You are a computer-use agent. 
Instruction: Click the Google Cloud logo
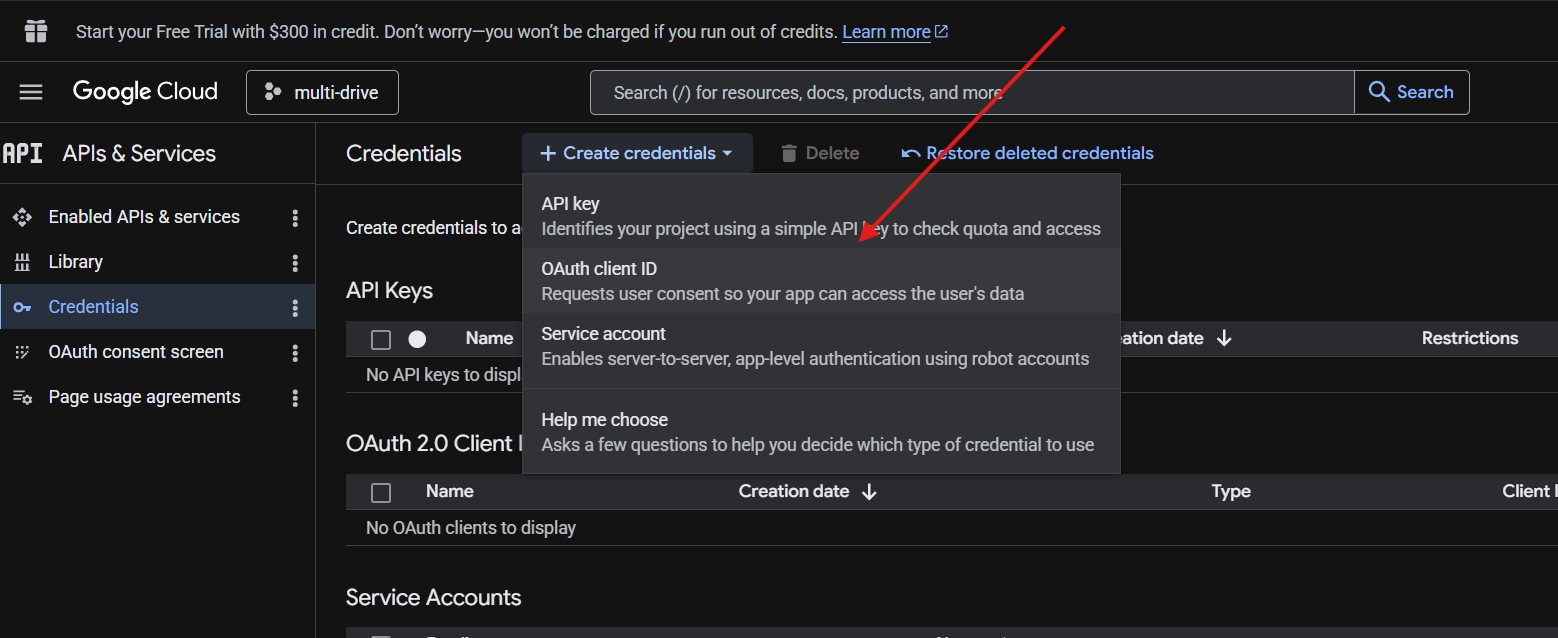point(145,92)
